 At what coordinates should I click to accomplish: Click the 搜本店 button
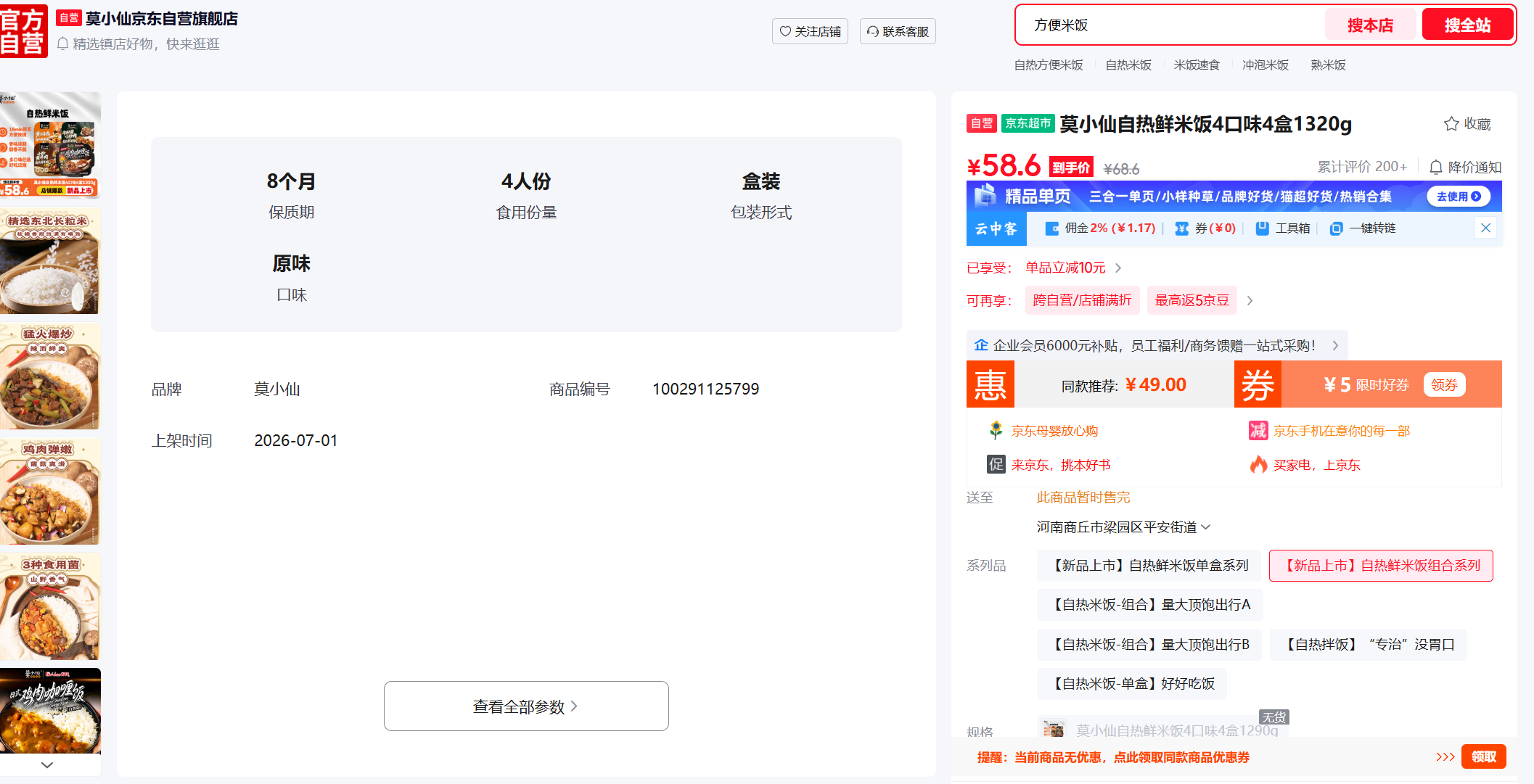[1370, 25]
